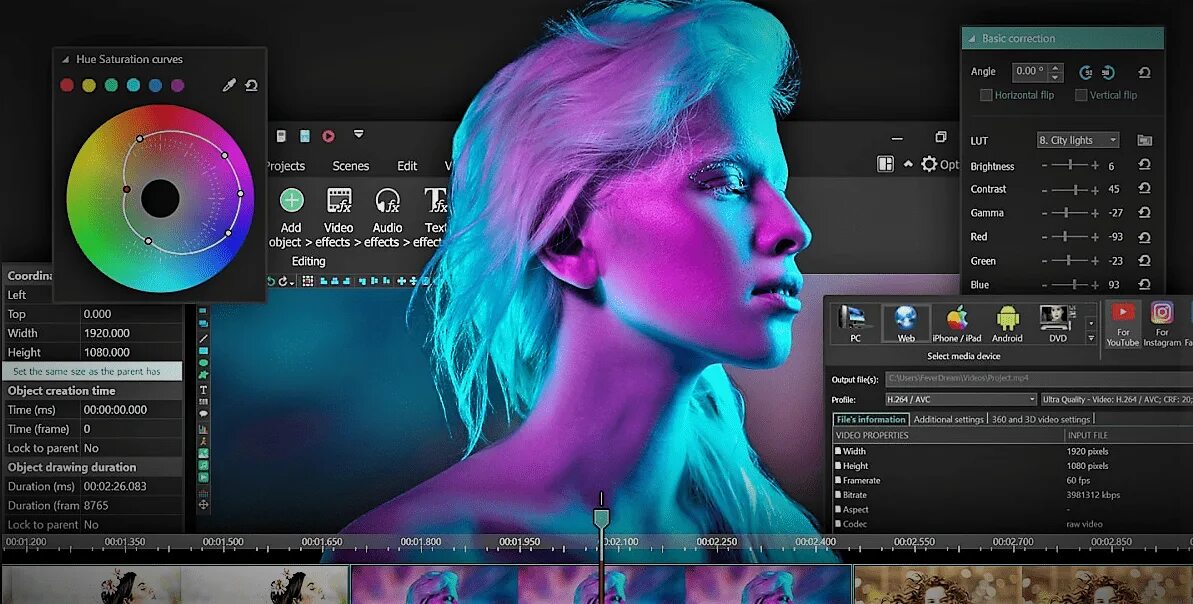Select PC as the media device
The height and width of the screenshot is (604, 1193).
[x=854, y=323]
